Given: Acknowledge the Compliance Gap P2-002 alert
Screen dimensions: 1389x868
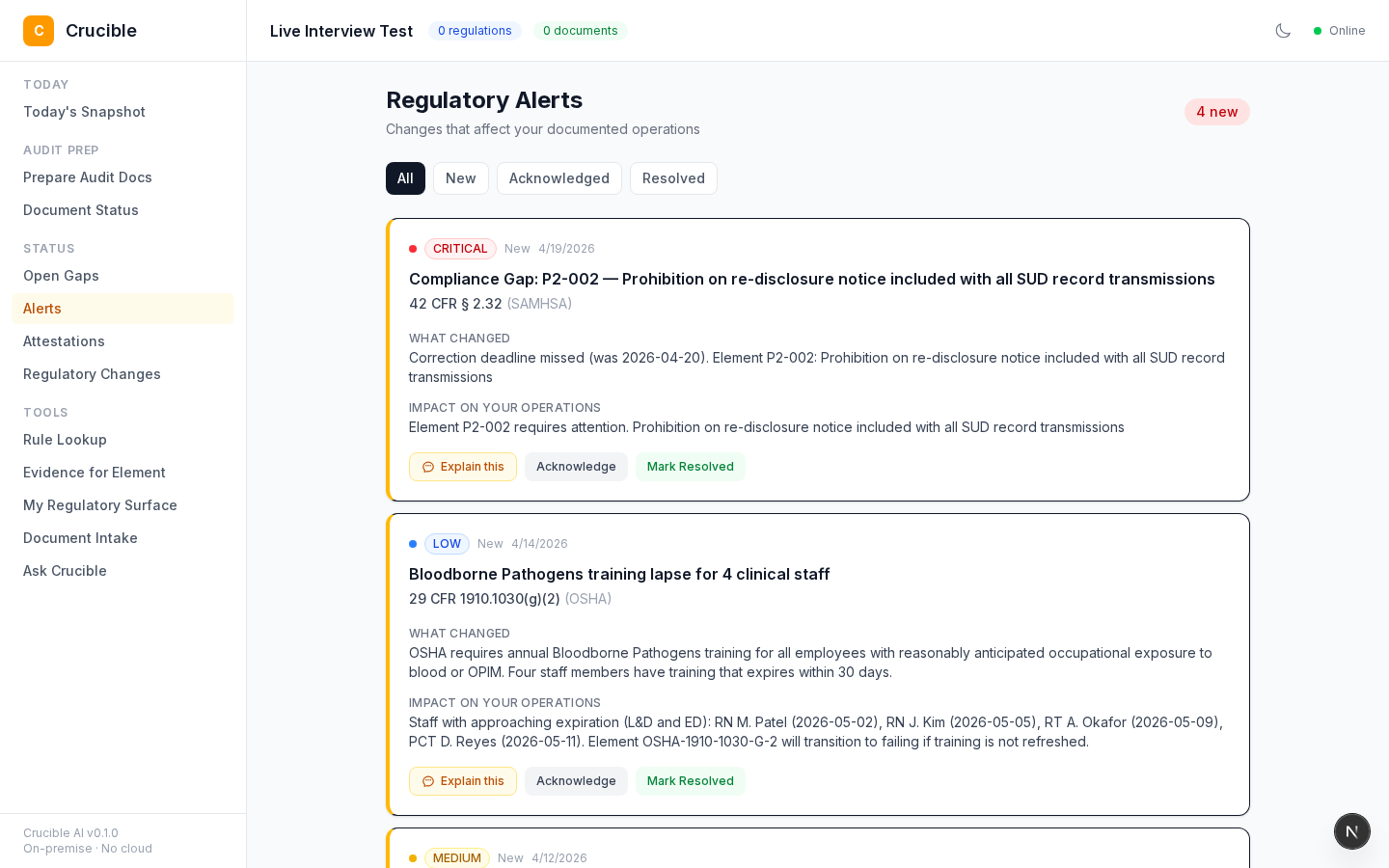Looking at the screenshot, I should pos(576,467).
